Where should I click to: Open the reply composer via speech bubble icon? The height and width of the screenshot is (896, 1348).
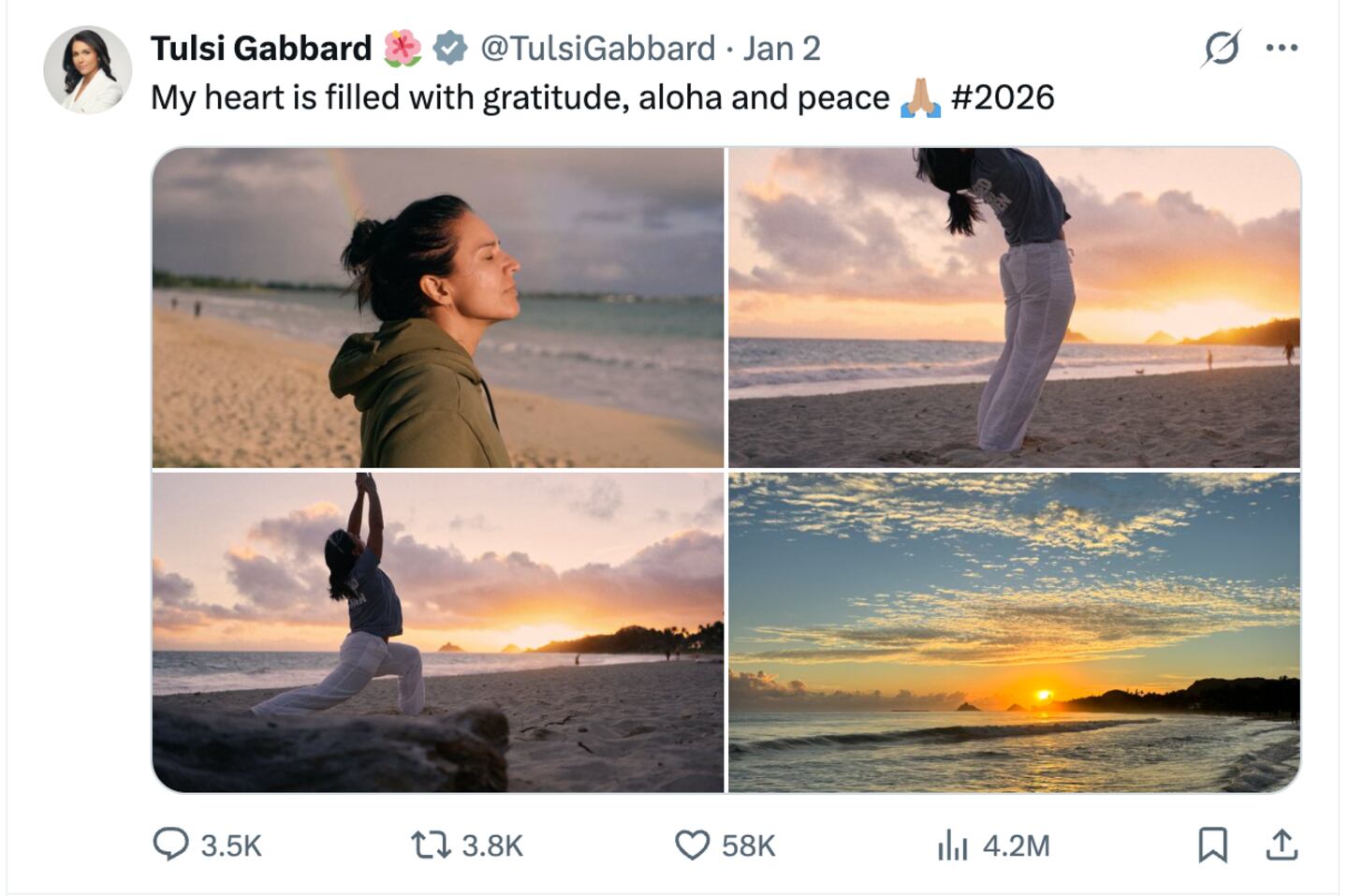tap(171, 846)
